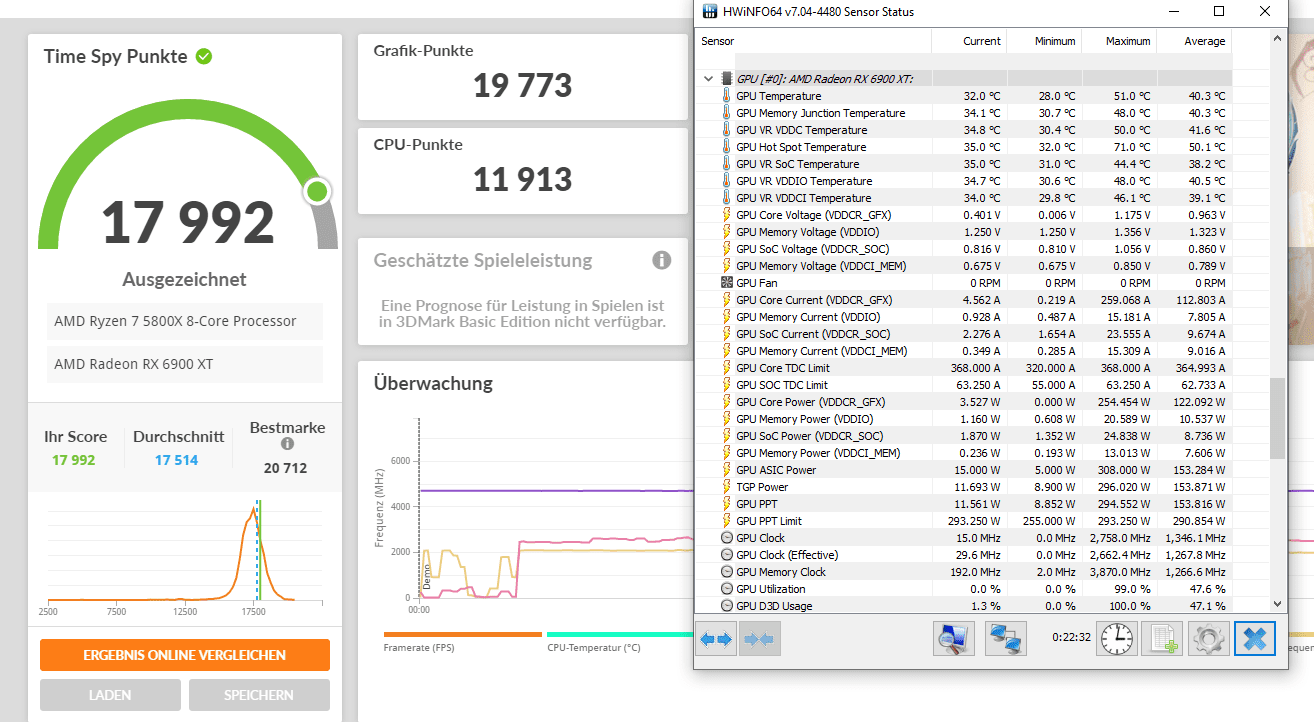Click thermometer icon of GPU Hot Spot Temperature
This screenshot has width=1314, height=722.
tap(727, 147)
